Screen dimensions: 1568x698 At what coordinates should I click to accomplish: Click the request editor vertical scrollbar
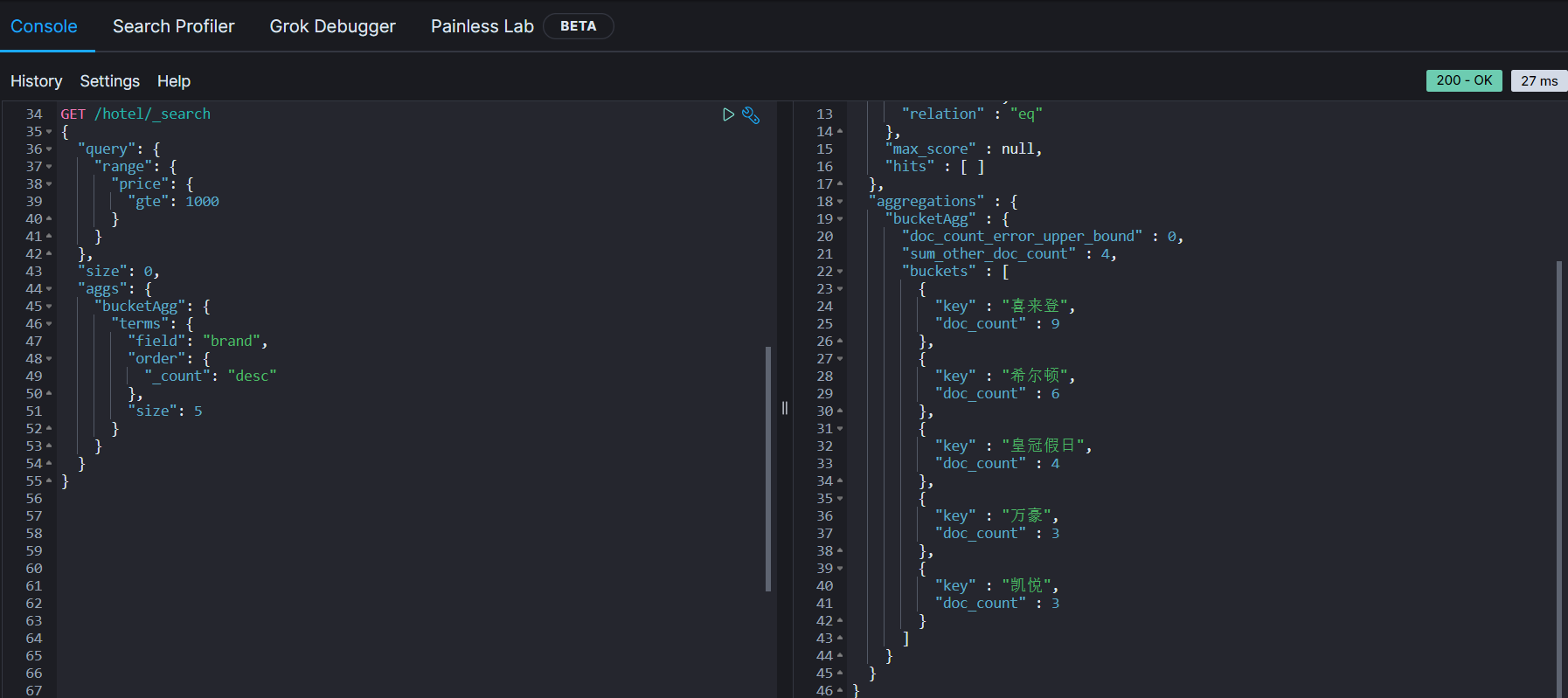point(768,468)
